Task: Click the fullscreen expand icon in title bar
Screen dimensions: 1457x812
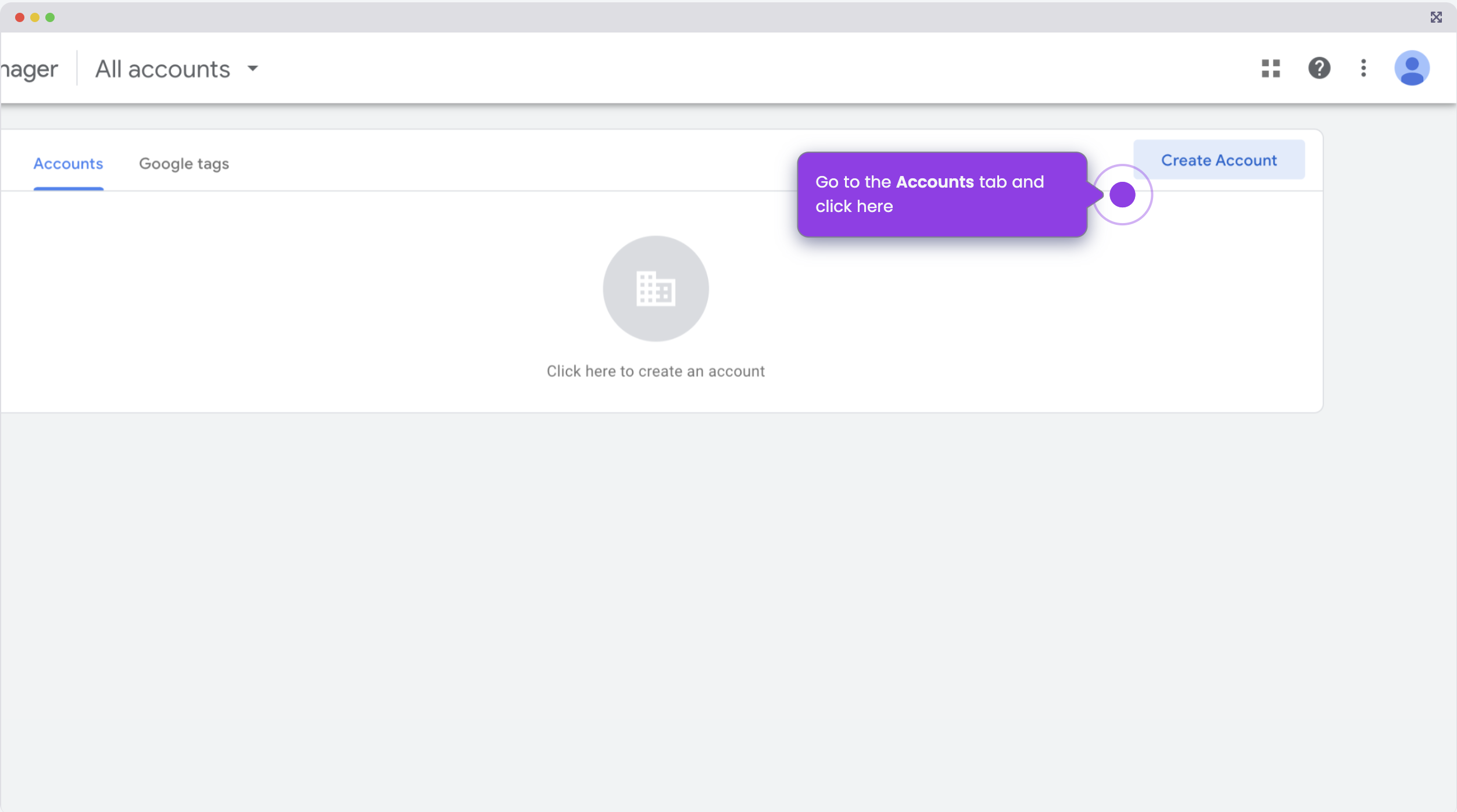Action: tap(1436, 17)
